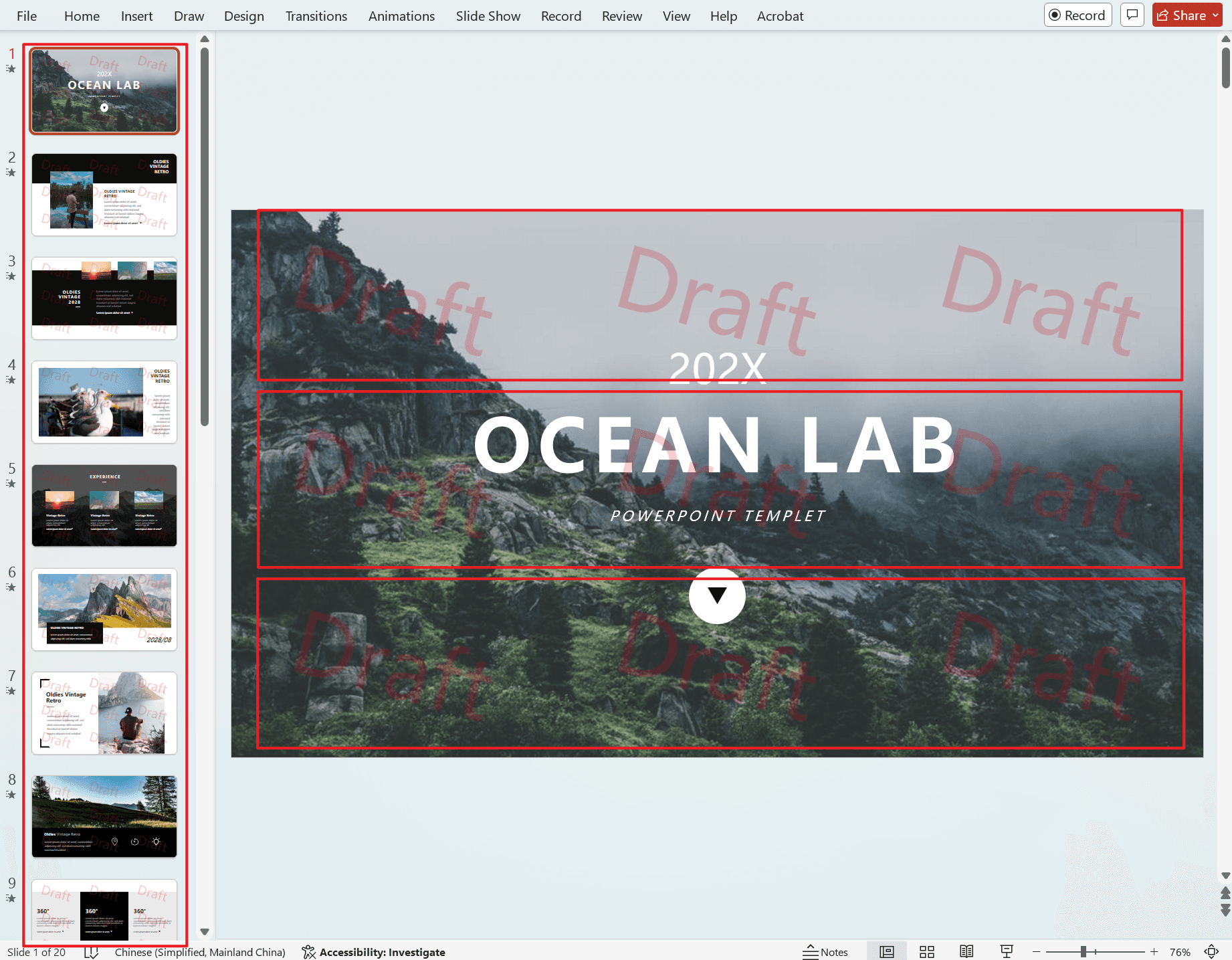Screen dimensions: 1232x960
Task: Click the transition star icon under slide 7
Action: (11, 691)
